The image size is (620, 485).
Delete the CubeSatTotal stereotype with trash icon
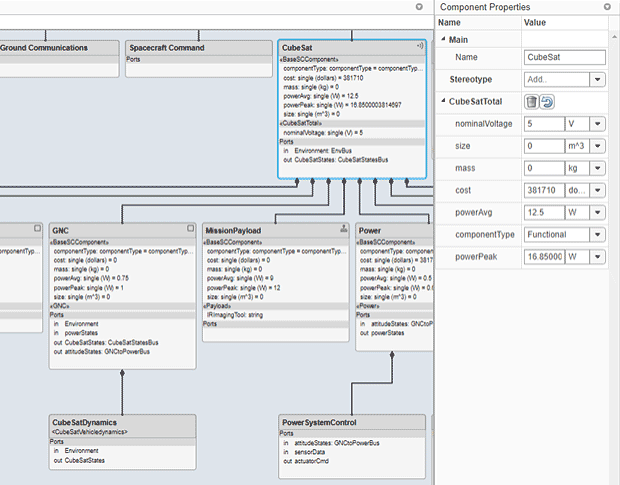[532, 101]
